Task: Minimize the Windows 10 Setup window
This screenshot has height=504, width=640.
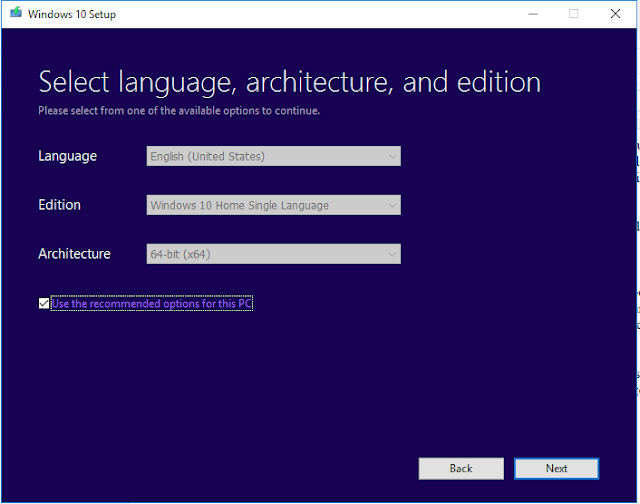Action: (533, 14)
